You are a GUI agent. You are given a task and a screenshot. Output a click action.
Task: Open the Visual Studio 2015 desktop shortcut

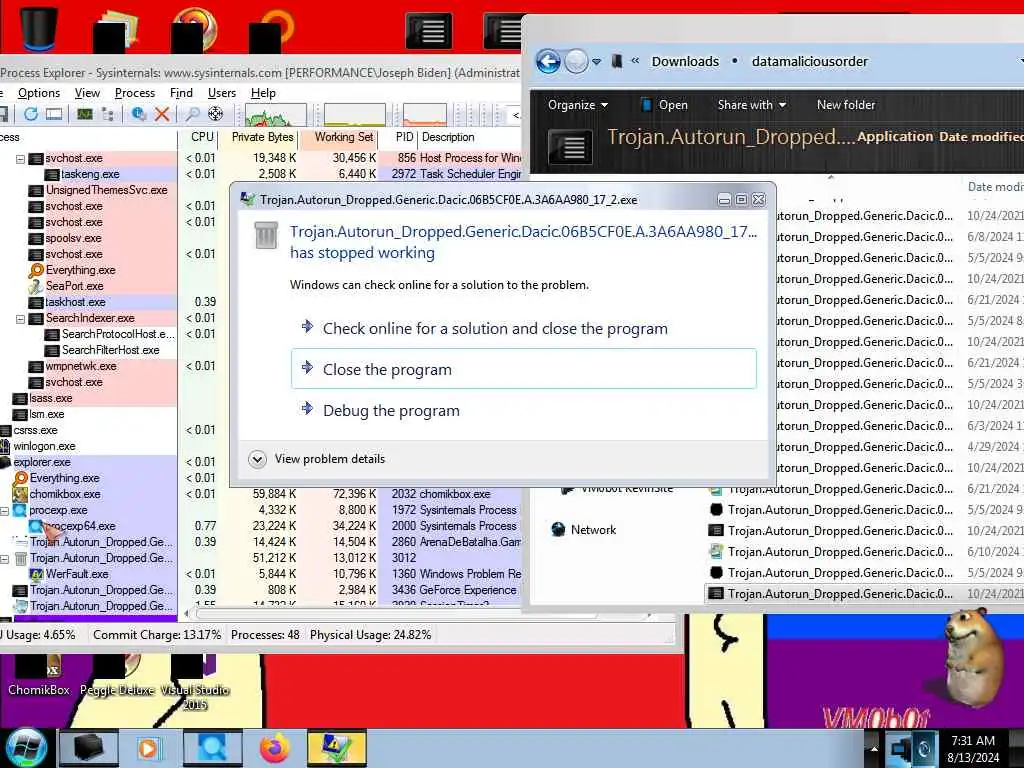(x=195, y=682)
